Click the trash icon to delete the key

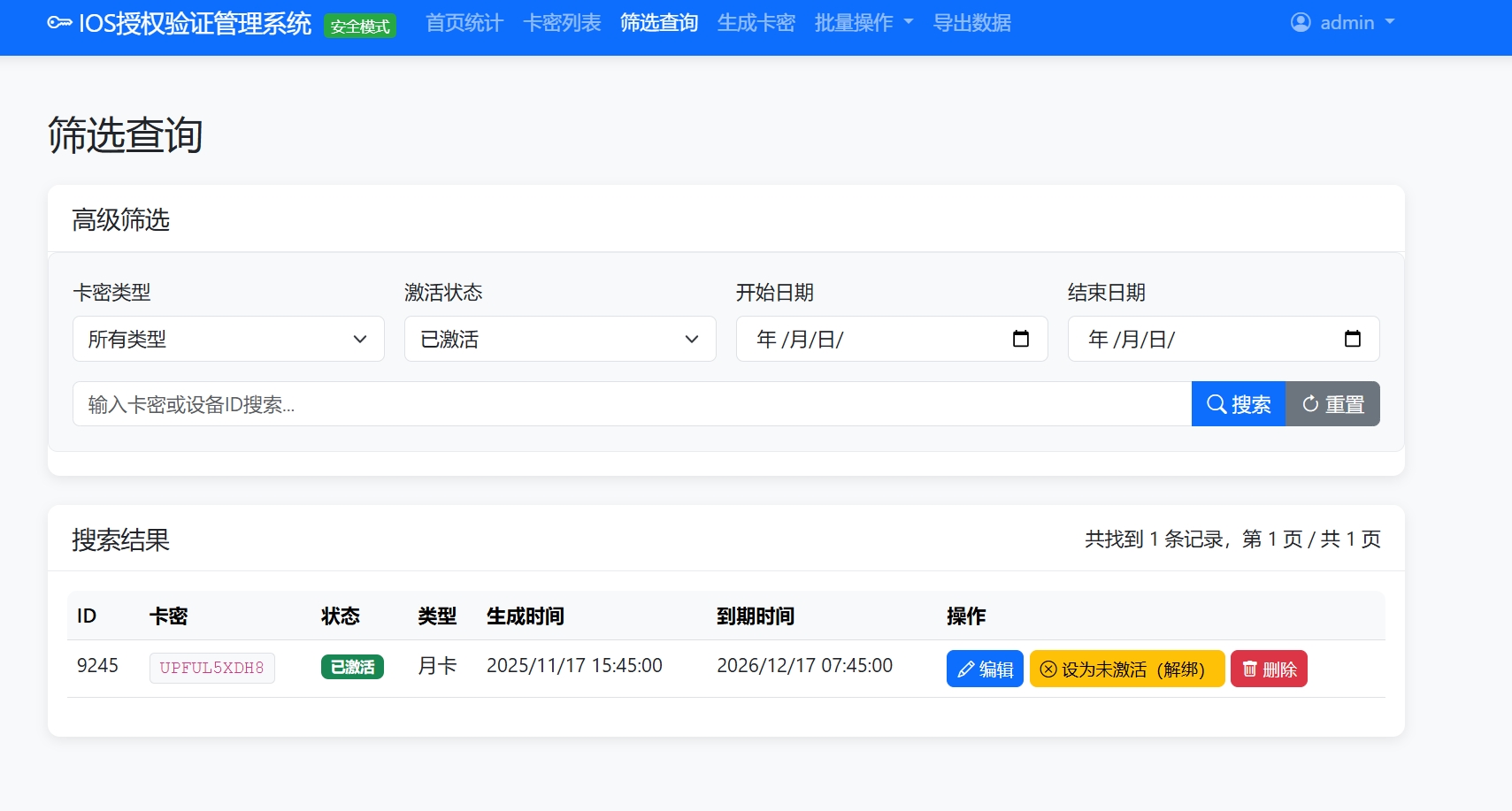coord(1250,669)
